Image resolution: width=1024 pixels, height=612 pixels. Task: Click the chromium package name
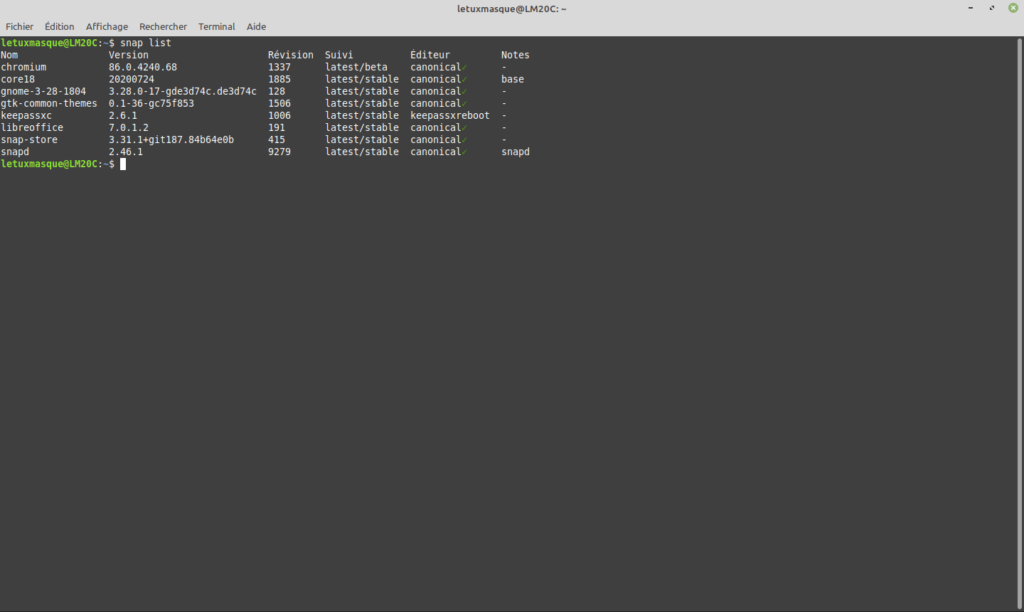coord(23,67)
